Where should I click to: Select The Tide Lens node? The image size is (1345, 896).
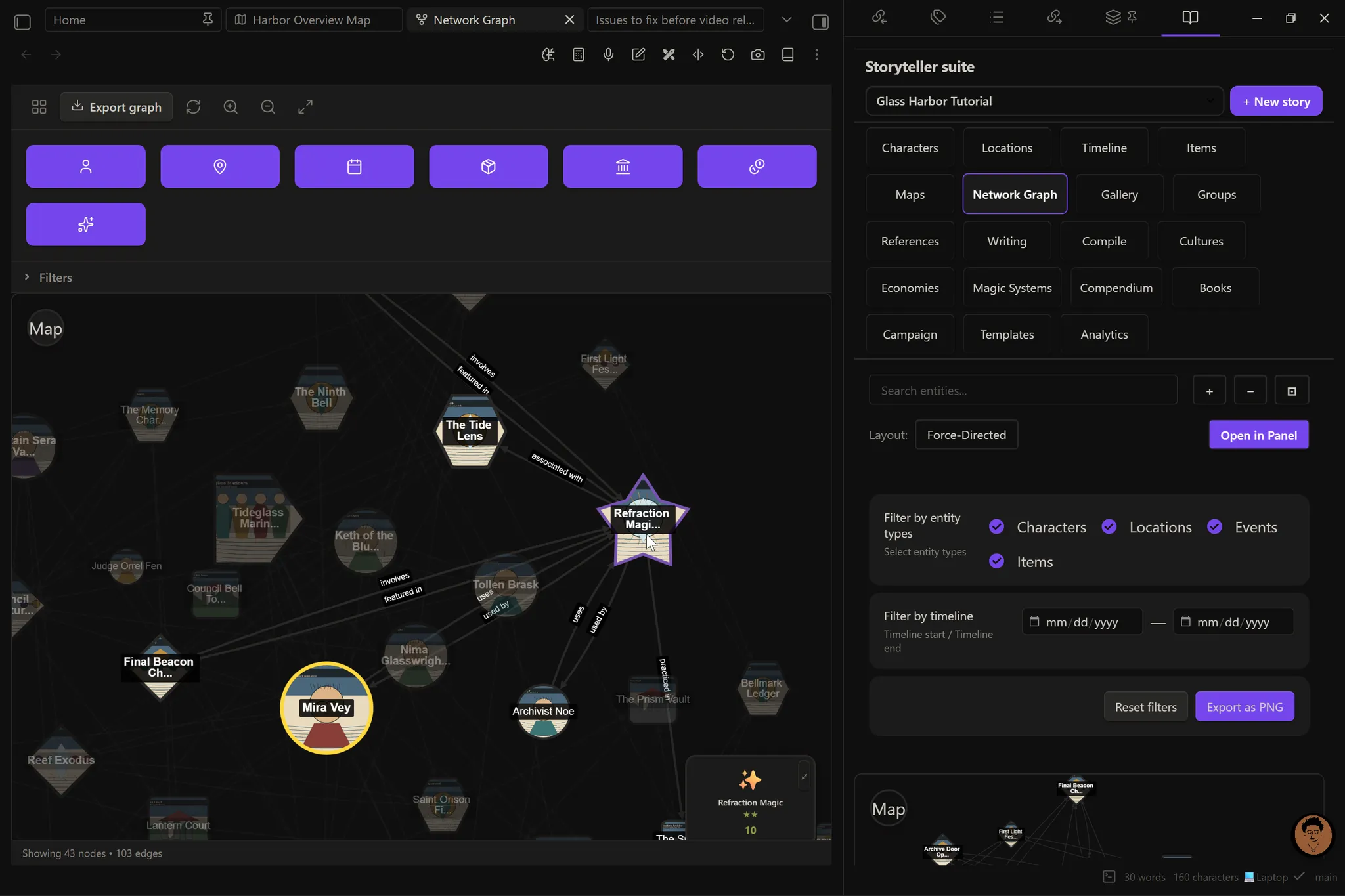coord(470,431)
